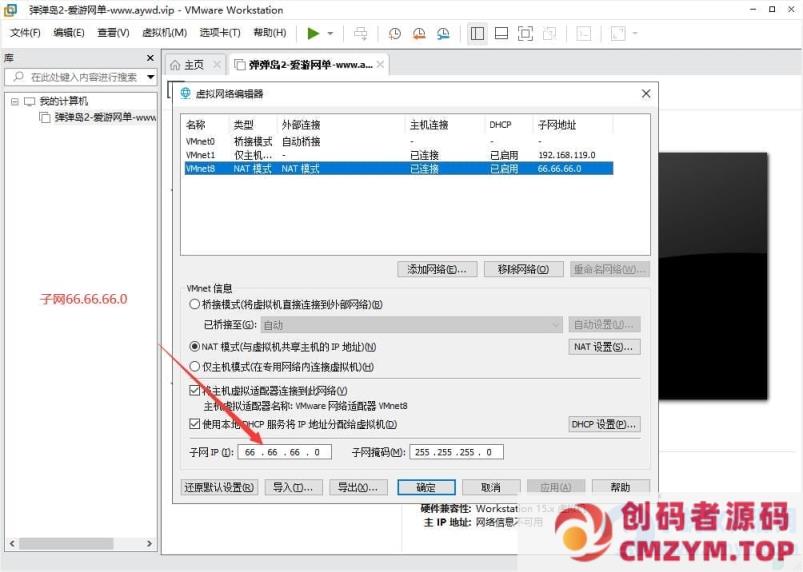
Task: Click the VMware window title bar icon
Action: point(10,10)
